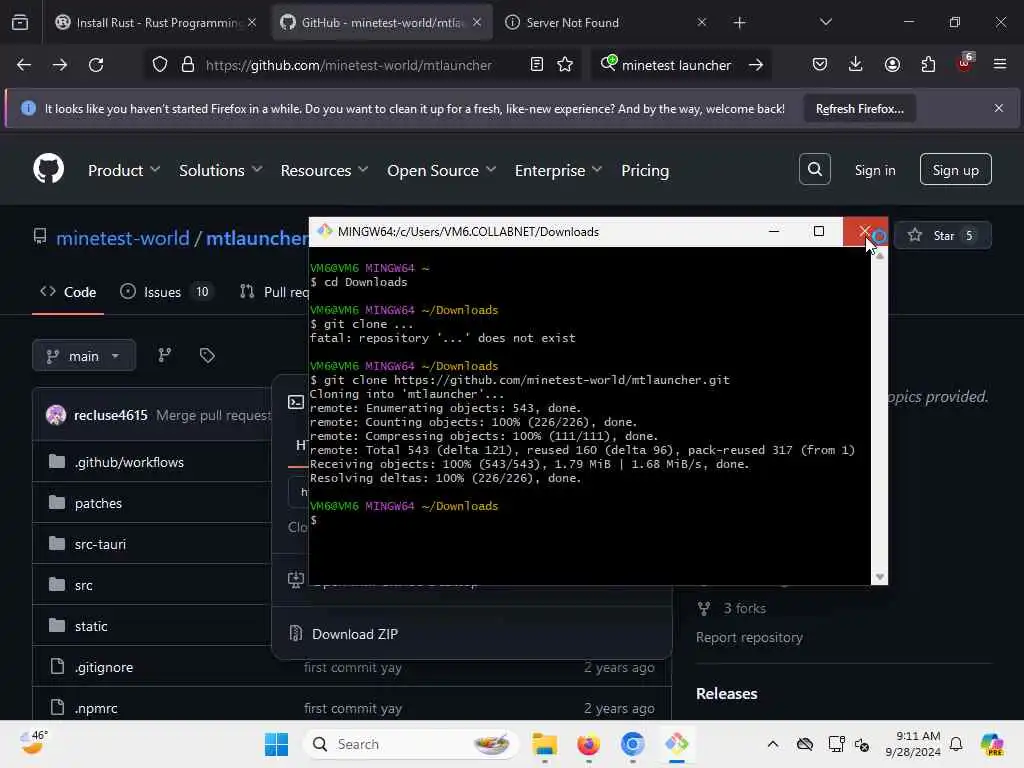Go back using Firefox back arrow

coord(24,65)
